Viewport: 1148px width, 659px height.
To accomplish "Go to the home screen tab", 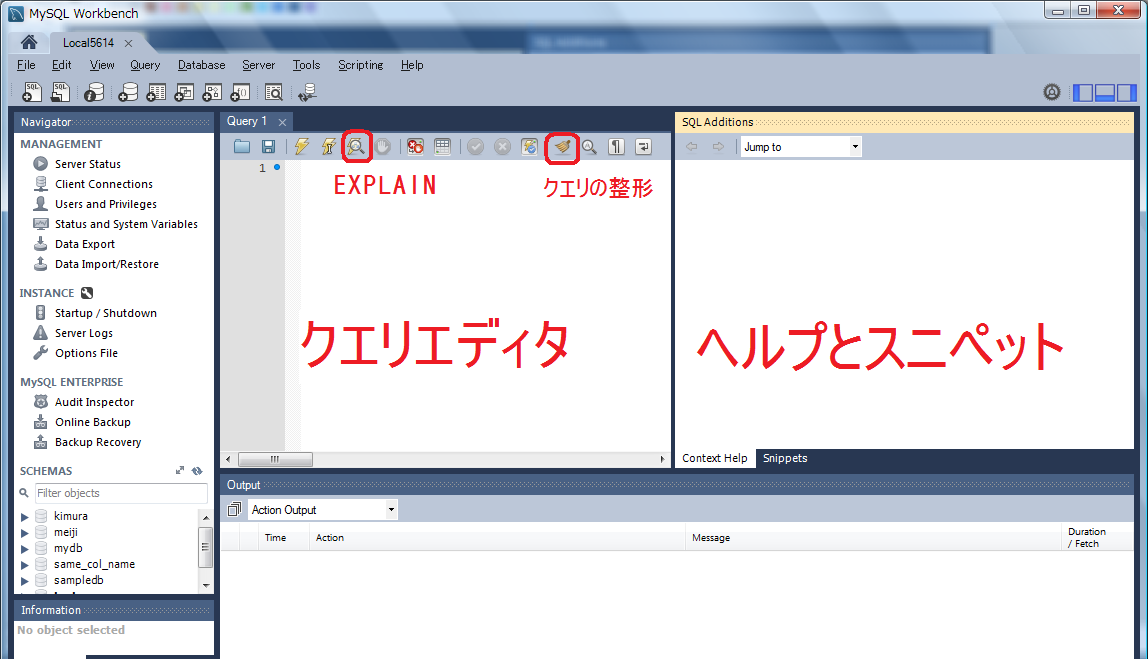I will click(x=29, y=42).
